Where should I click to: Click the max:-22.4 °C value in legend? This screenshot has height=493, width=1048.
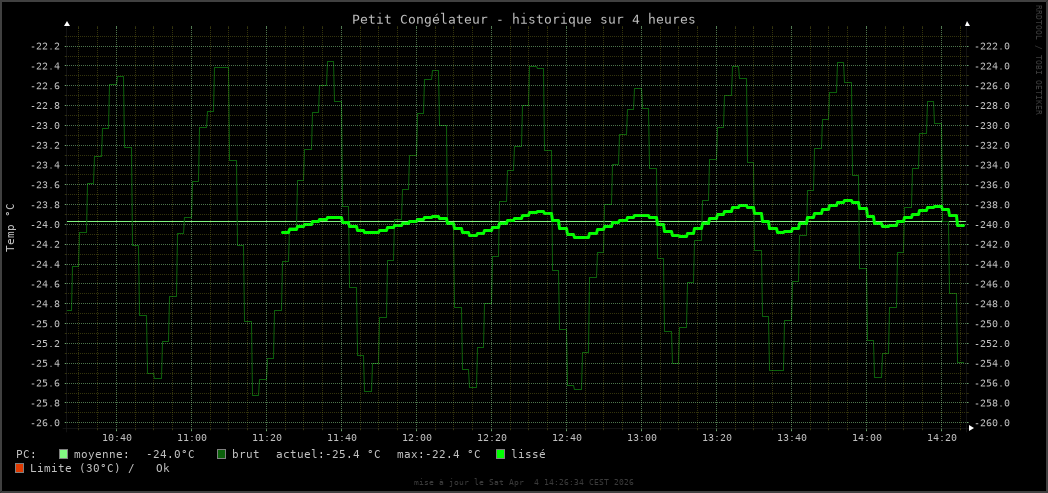point(438,454)
